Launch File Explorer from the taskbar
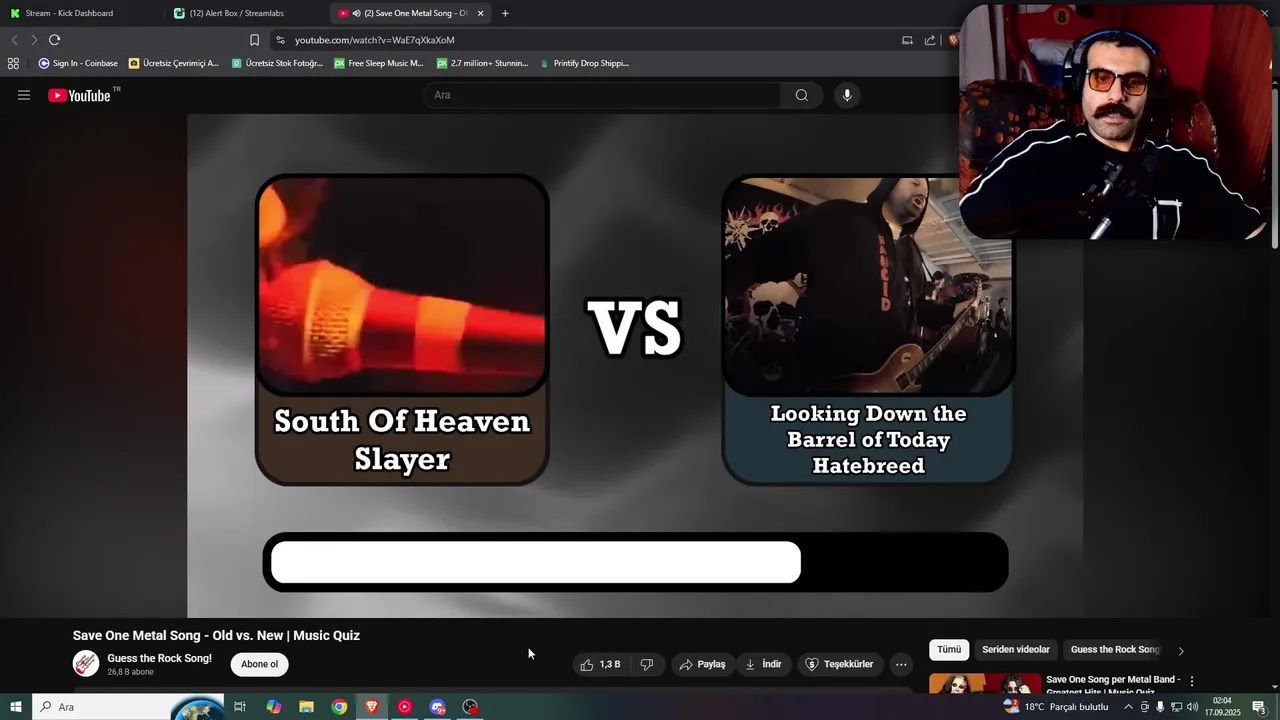Image resolution: width=1280 pixels, height=720 pixels. (x=306, y=707)
